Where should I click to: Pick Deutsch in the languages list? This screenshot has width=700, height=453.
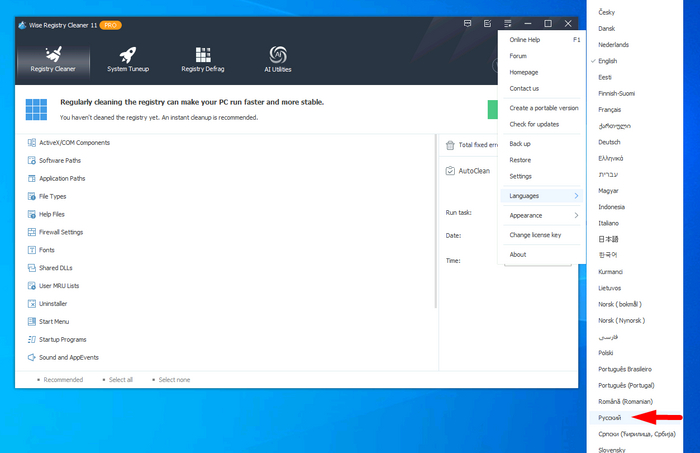click(x=609, y=142)
